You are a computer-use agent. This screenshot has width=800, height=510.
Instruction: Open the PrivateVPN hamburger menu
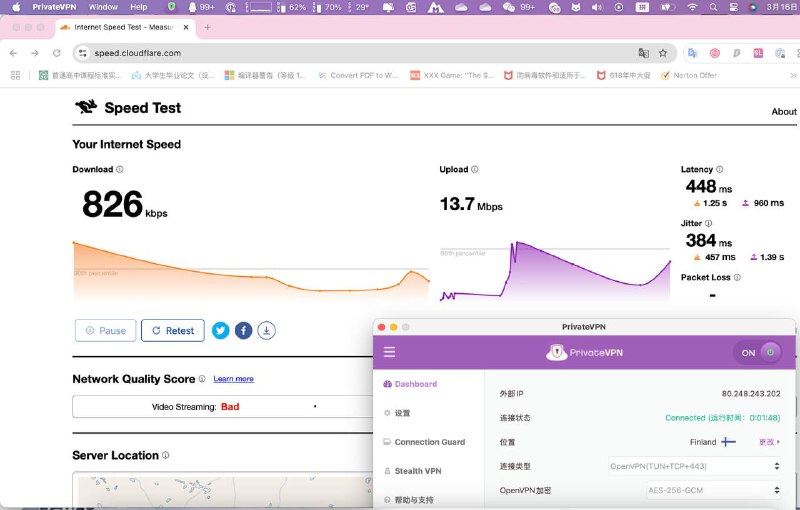click(x=389, y=352)
